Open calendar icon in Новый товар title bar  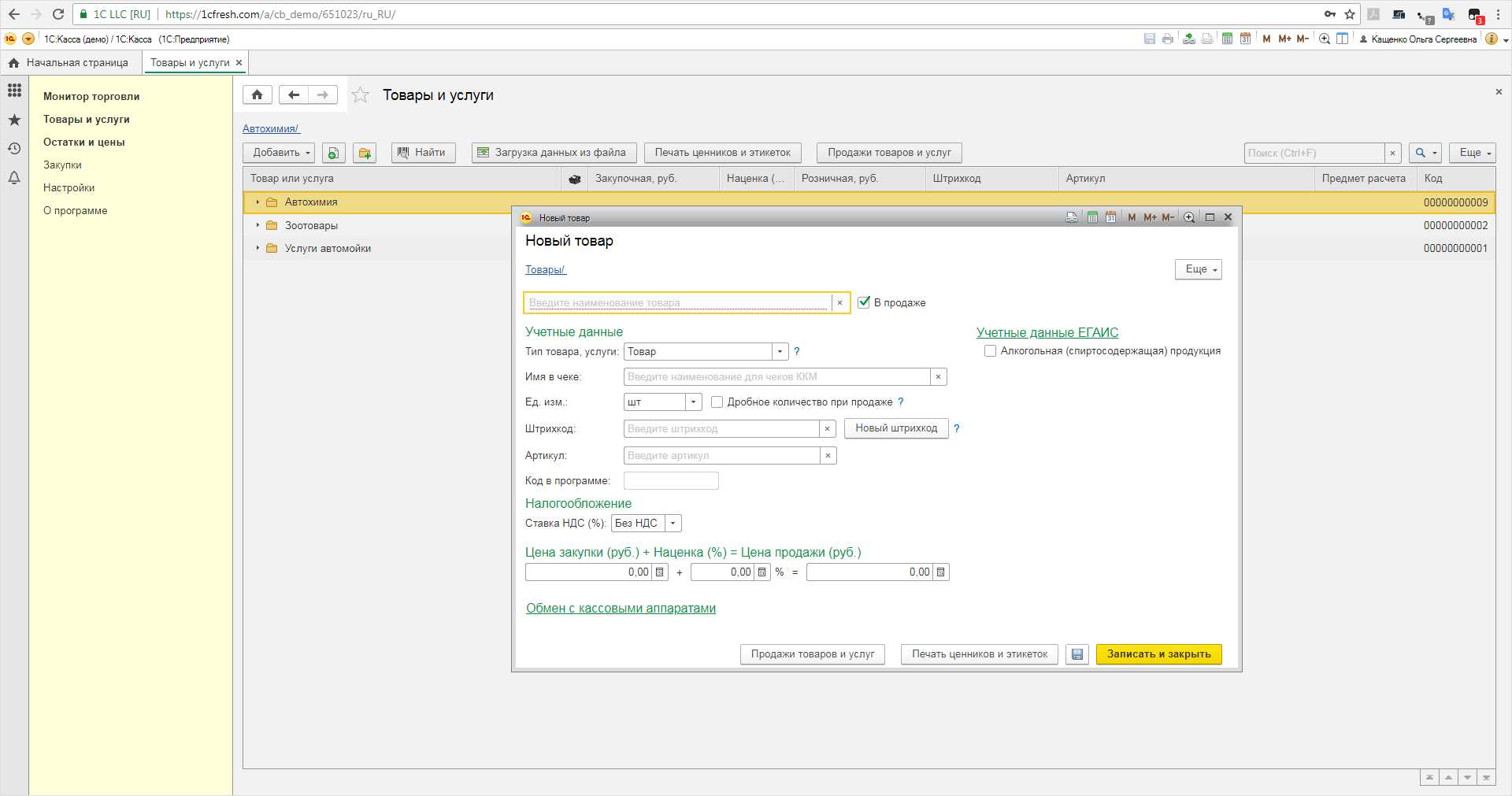[x=1110, y=217]
